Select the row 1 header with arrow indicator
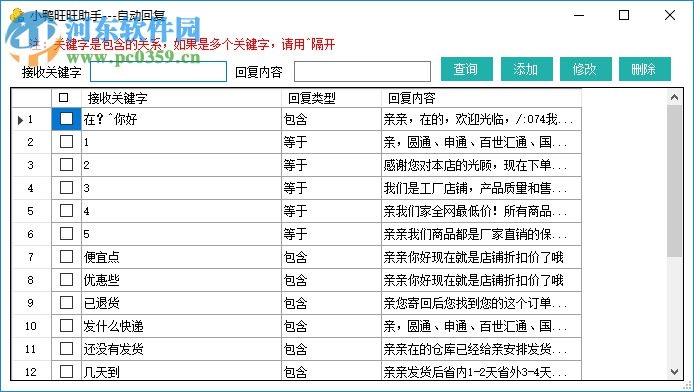The height and width of the screenshot is (392, 694). [x=31, y=119]
